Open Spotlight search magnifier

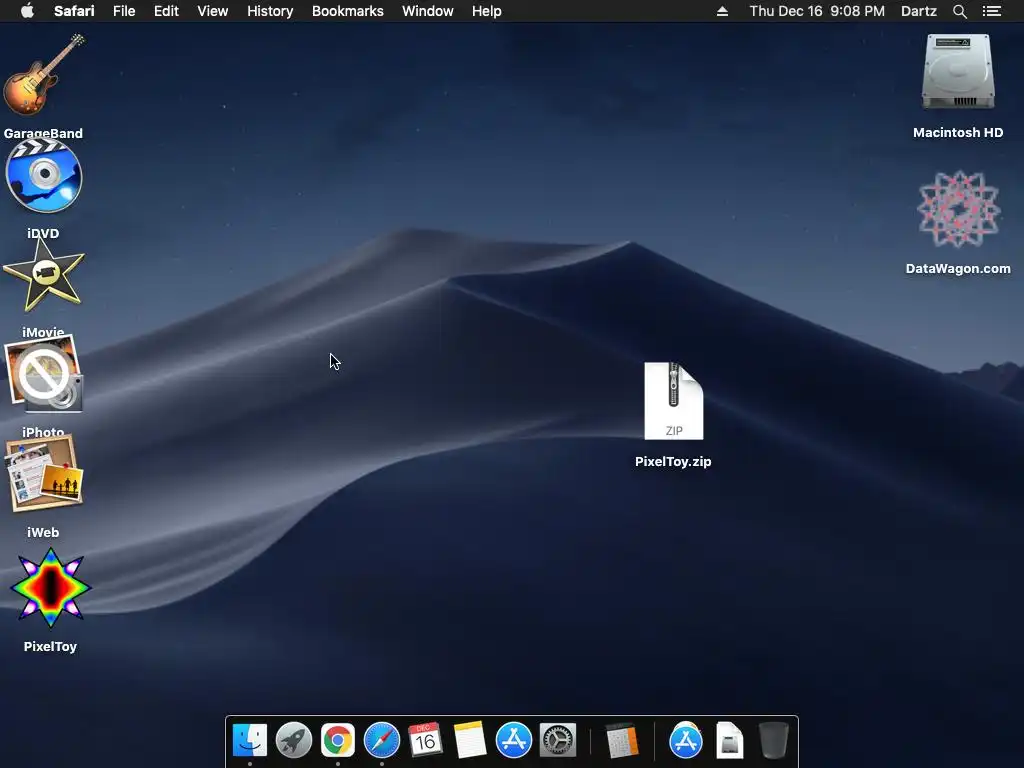(x=959, y=11)
